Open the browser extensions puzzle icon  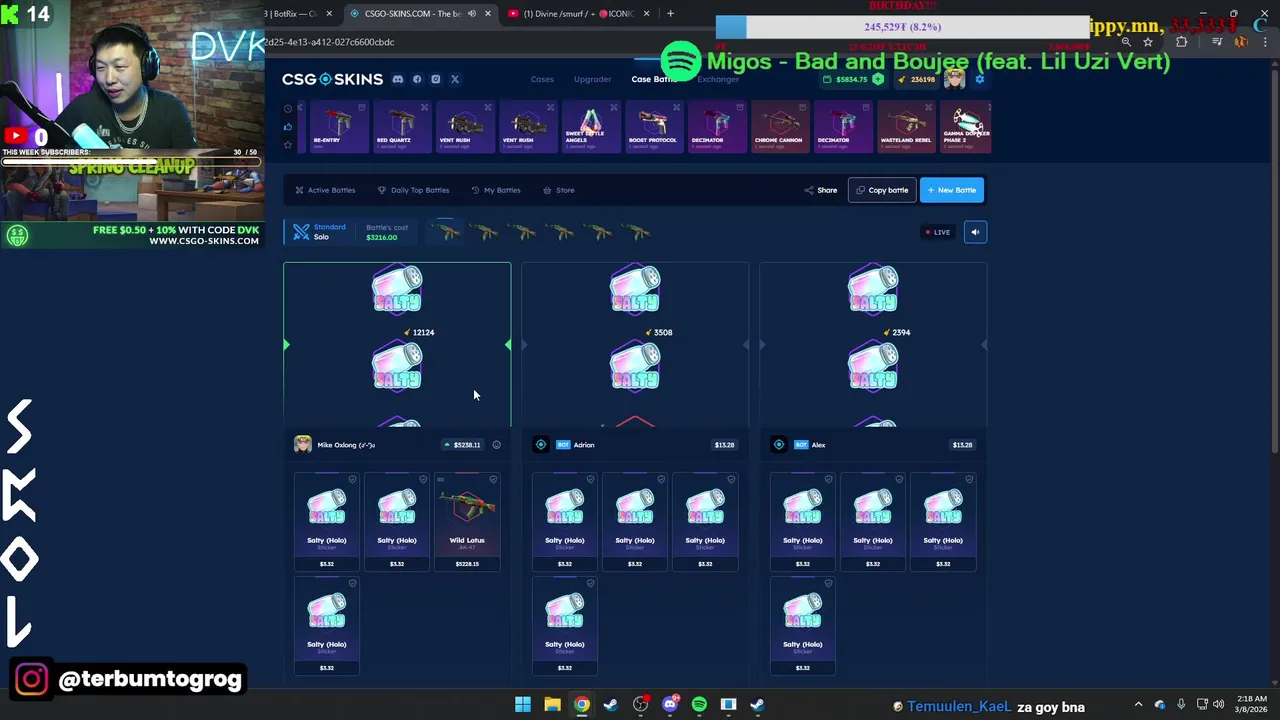tap(1182, 42)
